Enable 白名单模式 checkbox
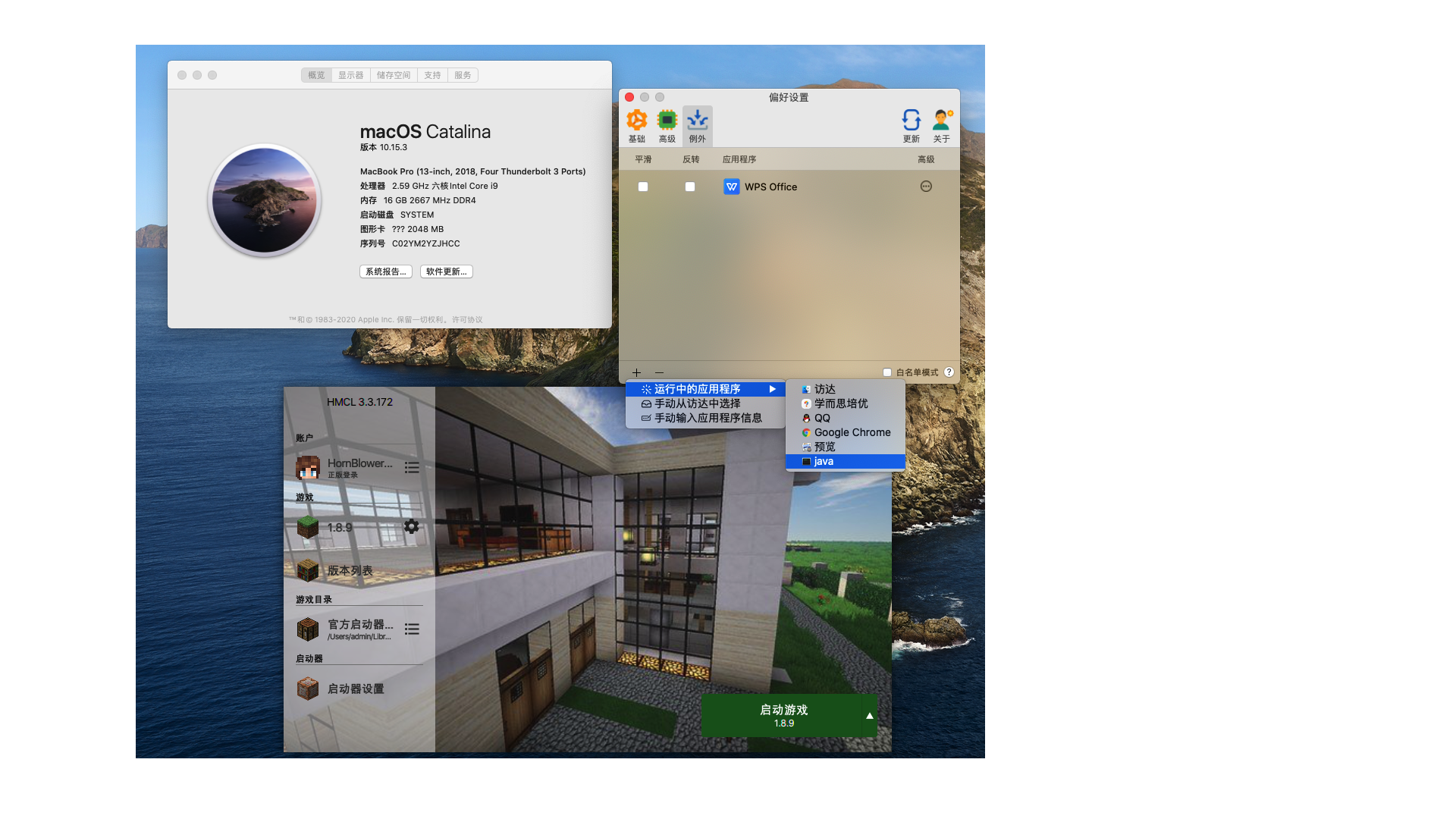The width and height of the screenshot is (1456, 819). 886,372
